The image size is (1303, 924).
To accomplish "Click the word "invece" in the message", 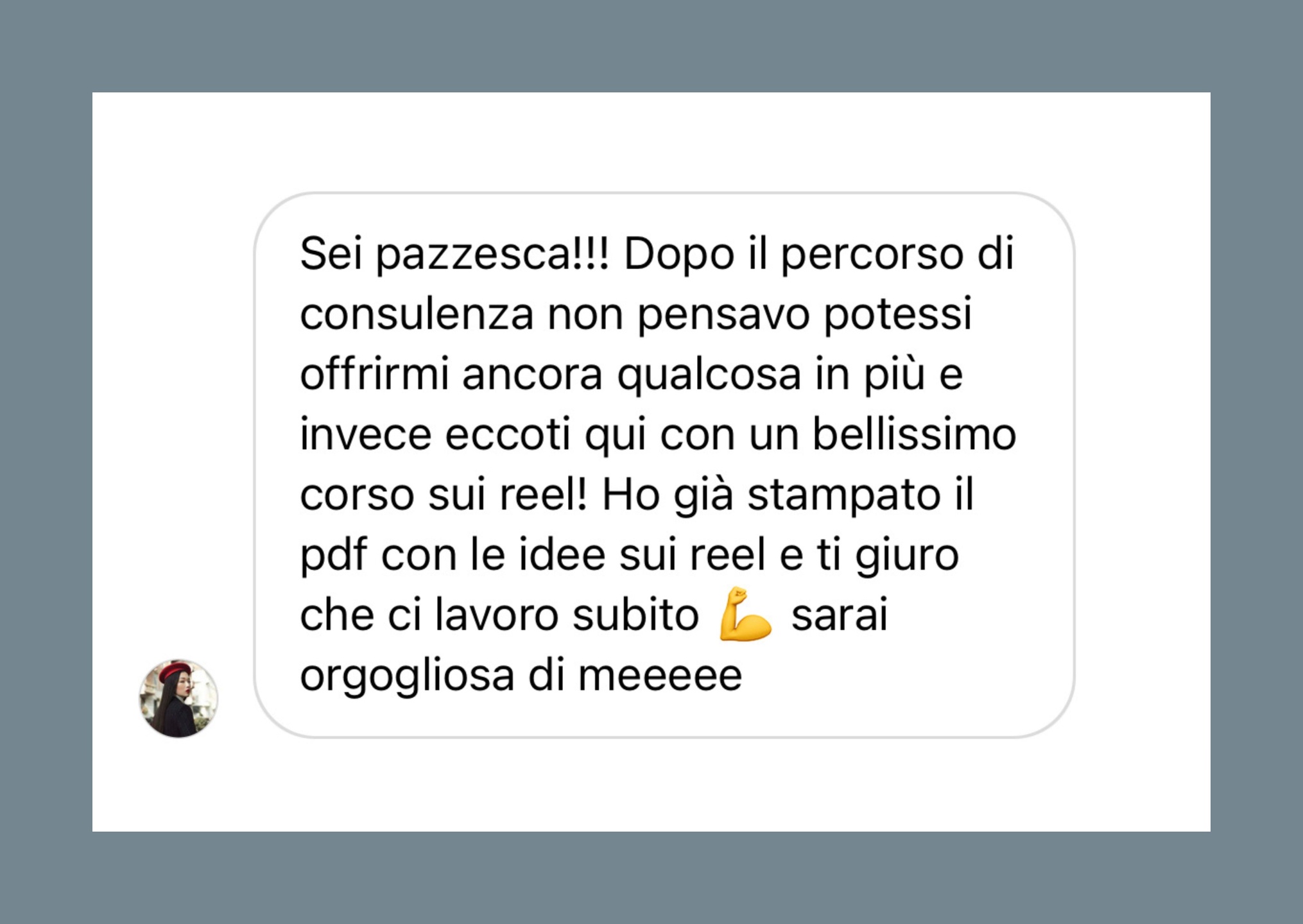I will click(x=365, y=436).
